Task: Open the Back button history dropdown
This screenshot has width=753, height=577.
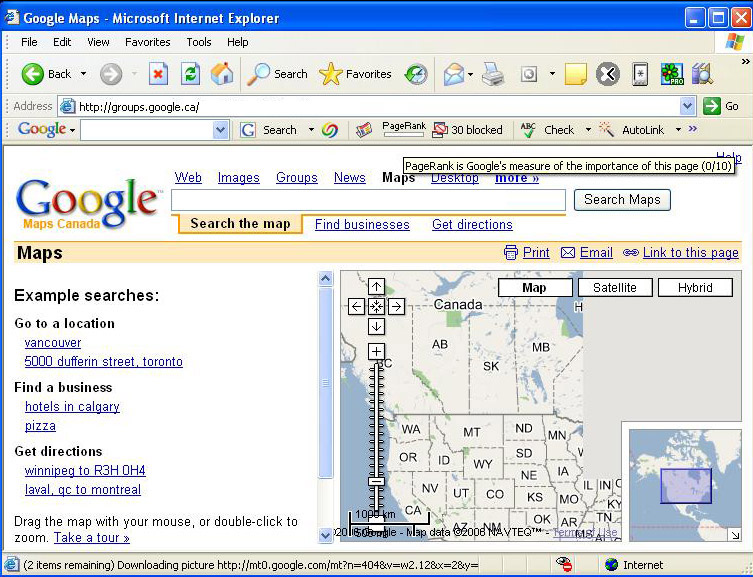Action: click(x=84, y=74)
